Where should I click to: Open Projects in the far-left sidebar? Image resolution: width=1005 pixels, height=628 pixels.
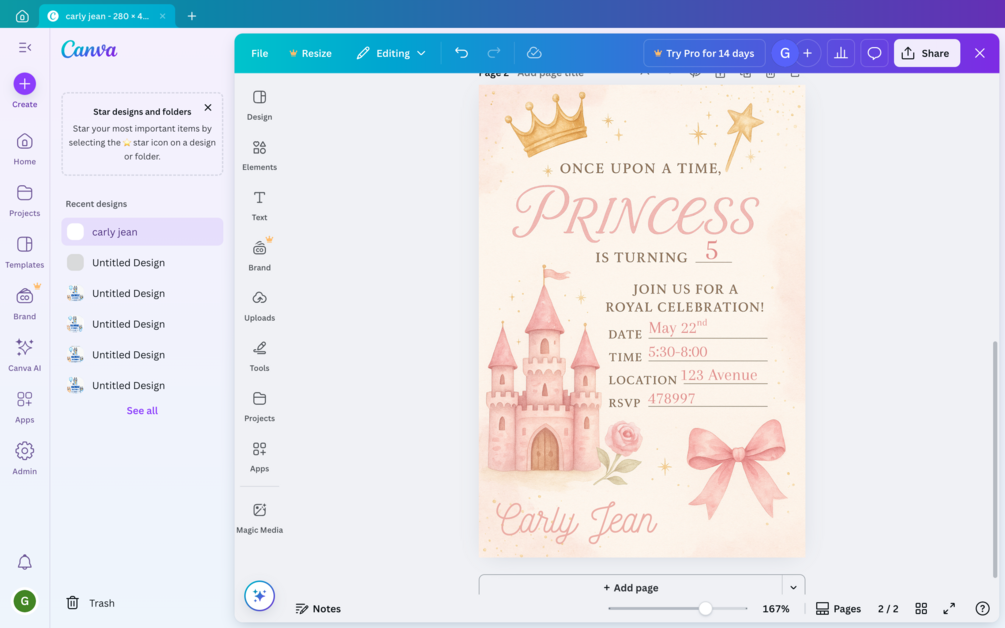point(24,201)
